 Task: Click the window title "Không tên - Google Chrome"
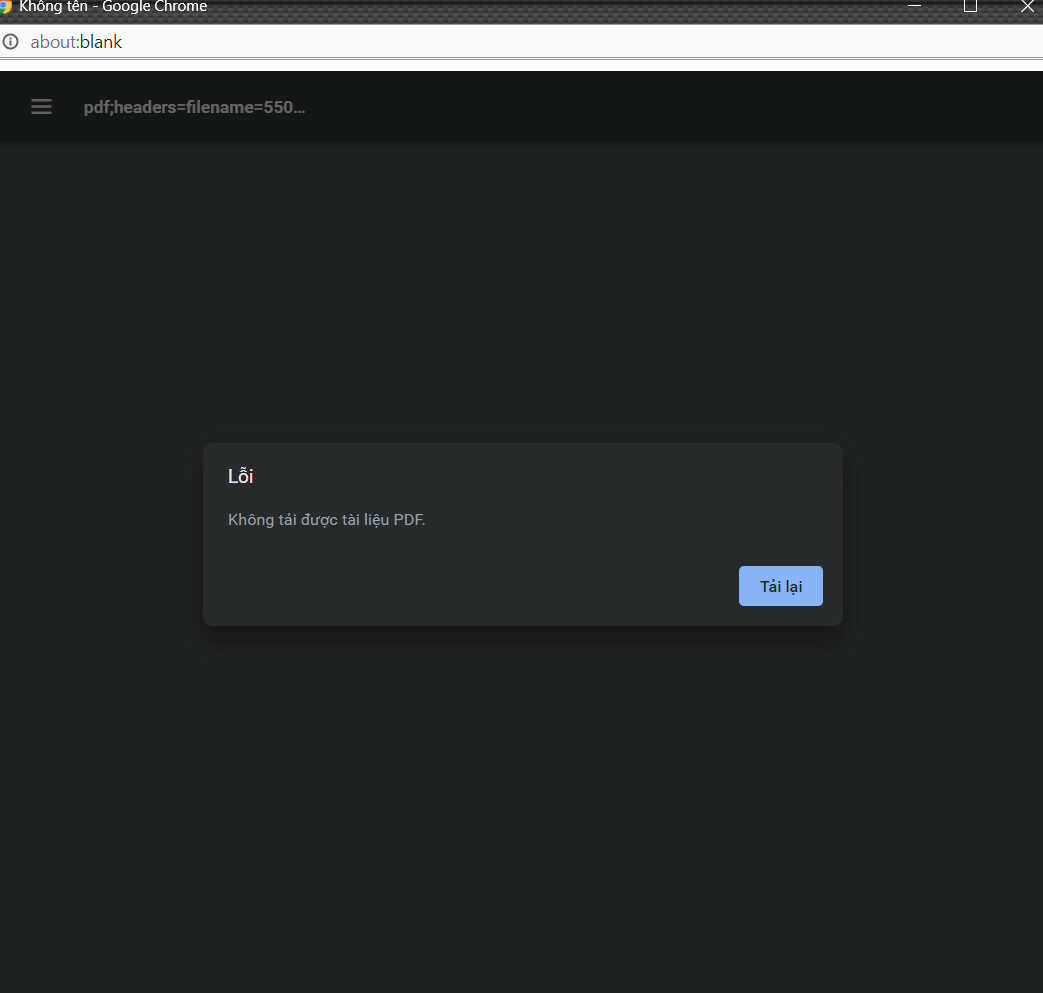pos(113,7)
